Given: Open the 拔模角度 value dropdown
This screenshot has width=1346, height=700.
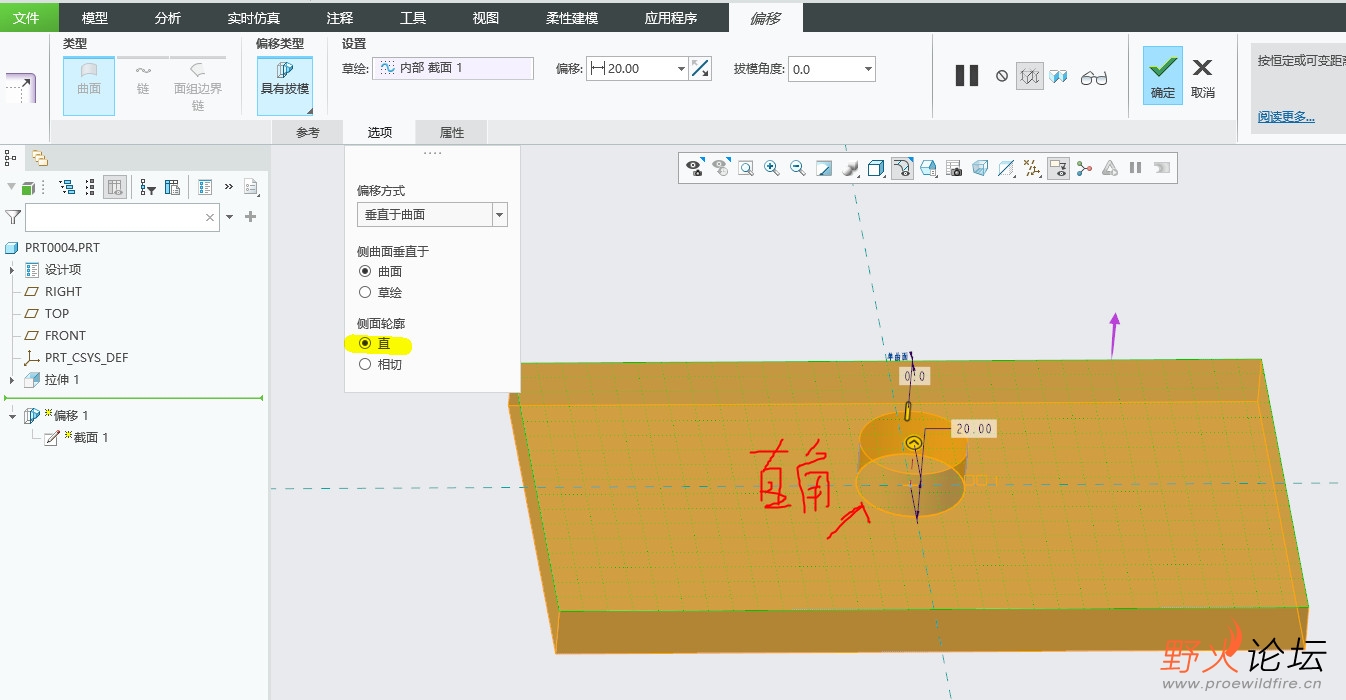Looking at the screenshot, I should [868, 69].
